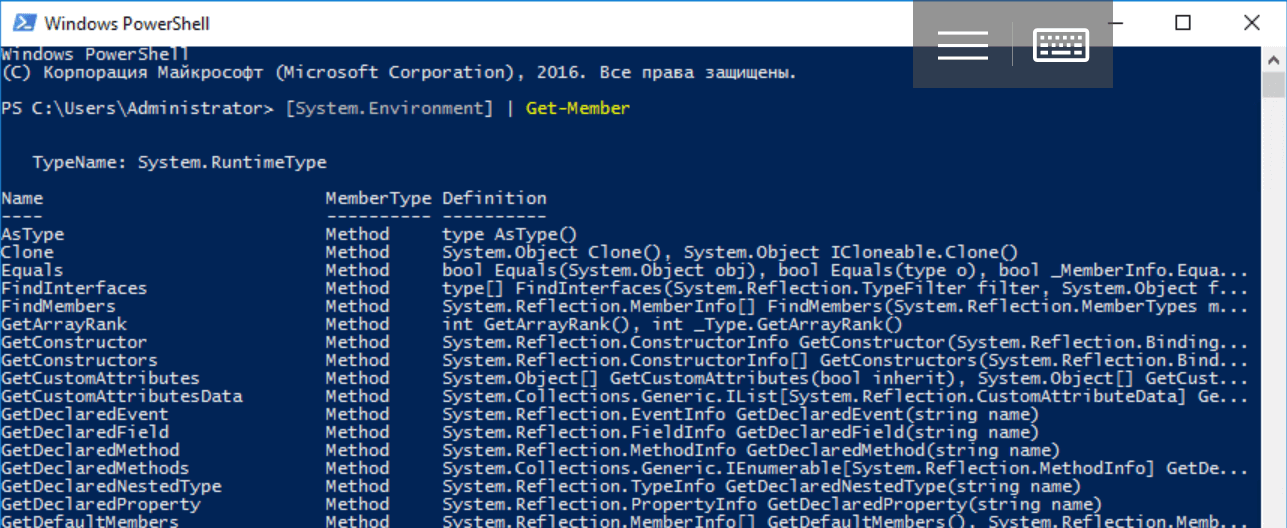This screenshot has width=1287, height=528.
Task: Click the MemberType column header
Action: [x=378, y=198]
